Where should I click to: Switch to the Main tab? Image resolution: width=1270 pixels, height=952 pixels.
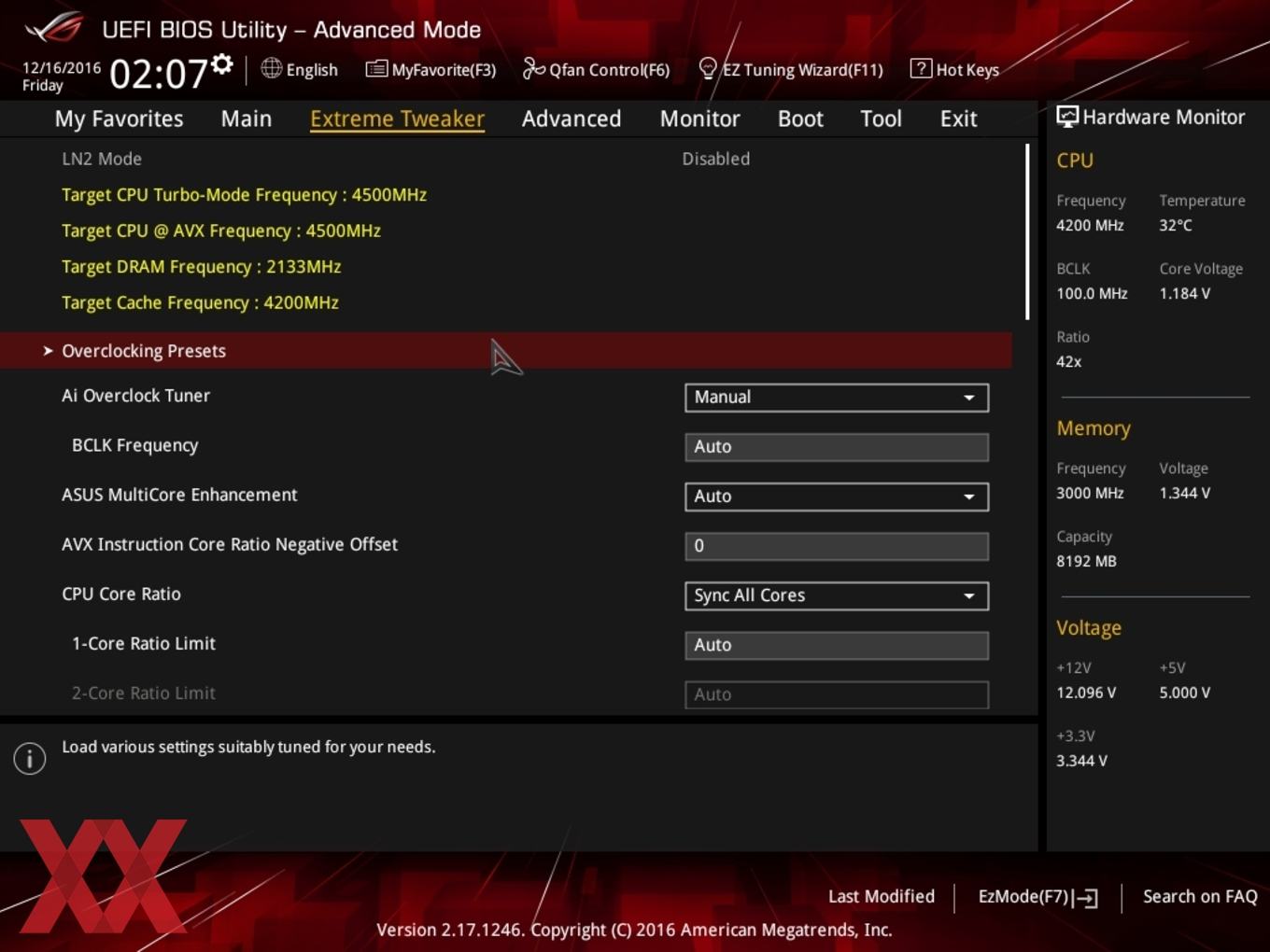point(247,119)
